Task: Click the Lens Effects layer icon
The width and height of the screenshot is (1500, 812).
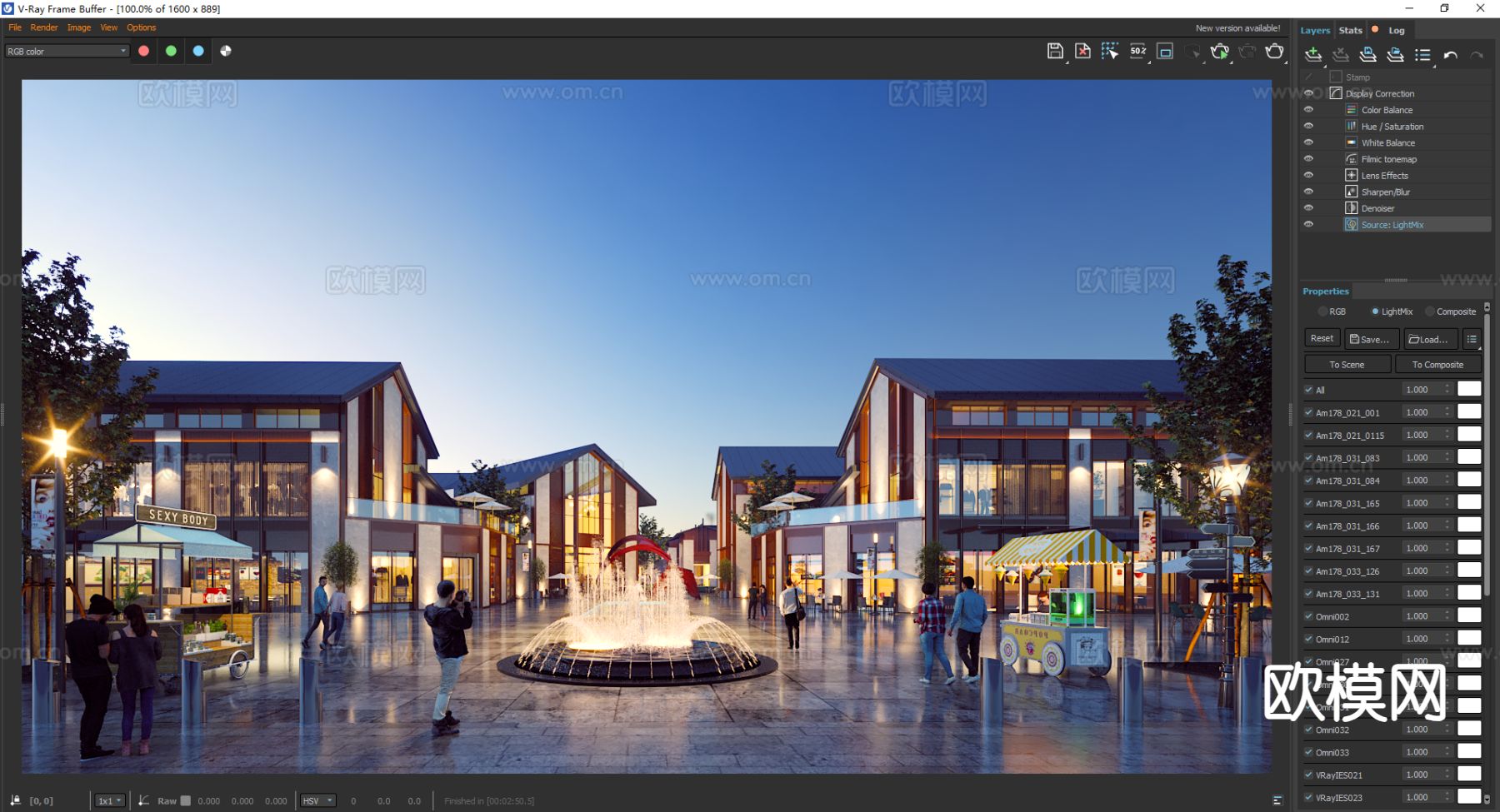Action: [1352, 175]
